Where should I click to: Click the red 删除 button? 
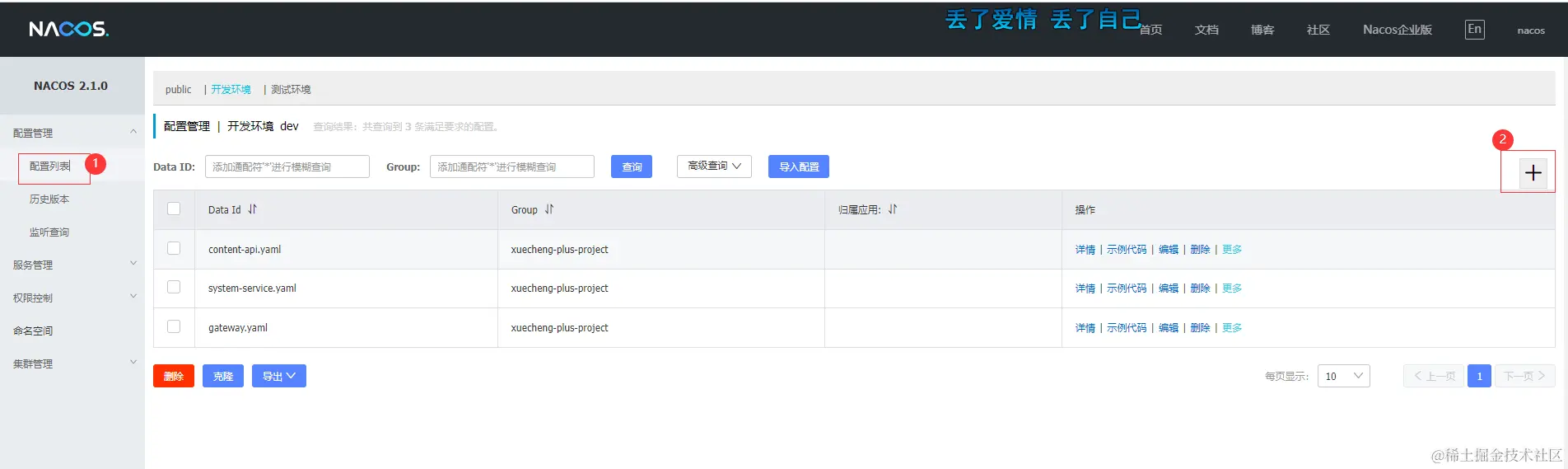pos(174,376)
